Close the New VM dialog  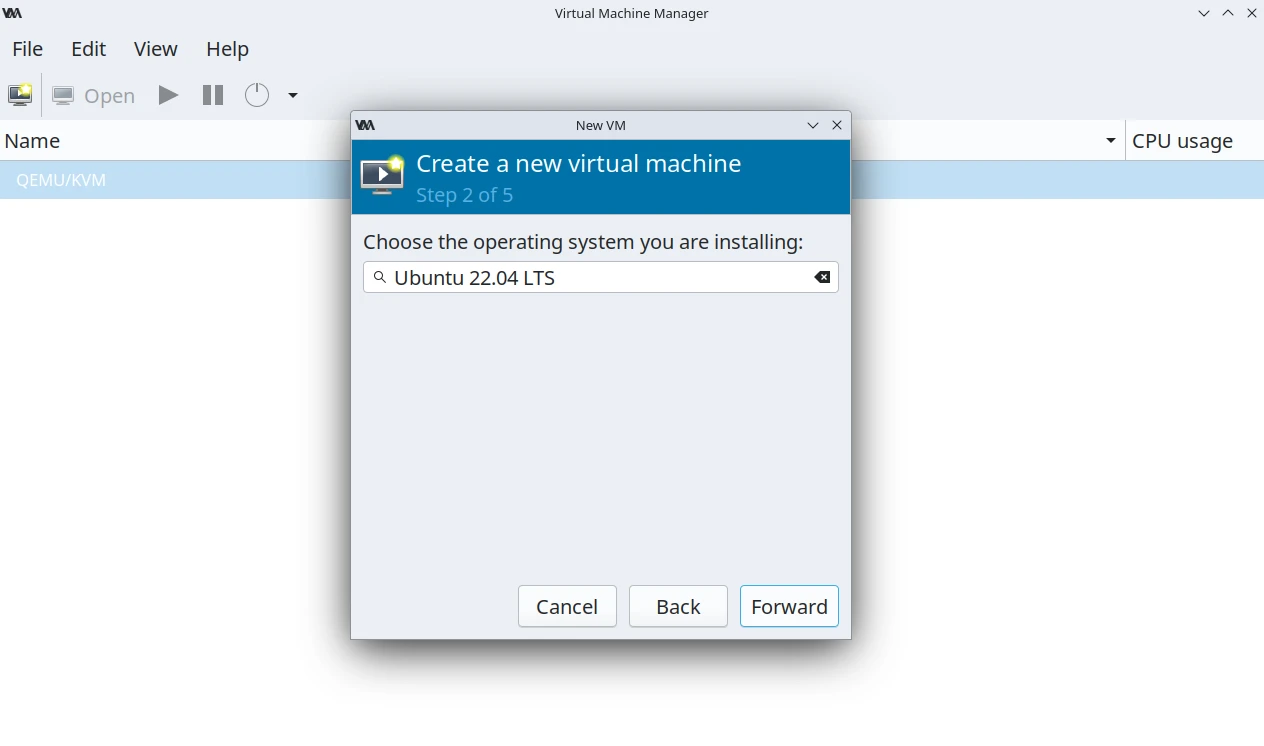(837, 125)
